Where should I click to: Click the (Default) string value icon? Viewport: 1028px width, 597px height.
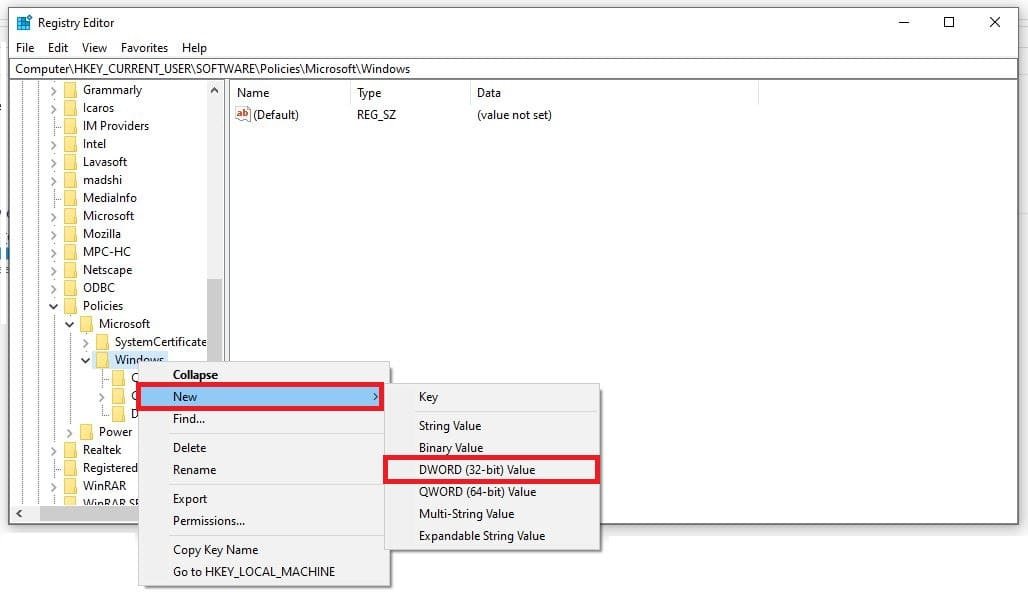[x=242, y=115]
